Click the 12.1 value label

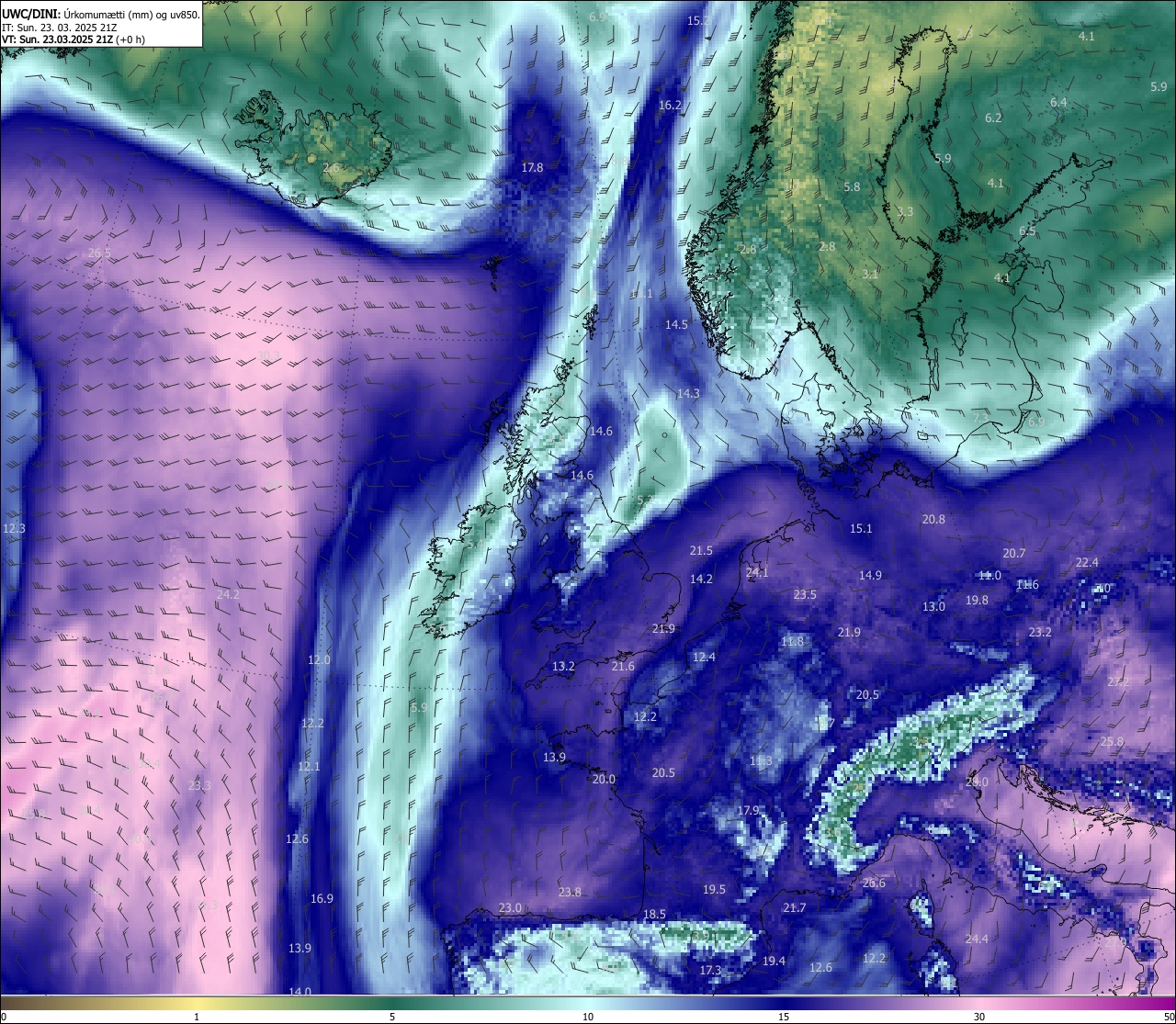309,766
